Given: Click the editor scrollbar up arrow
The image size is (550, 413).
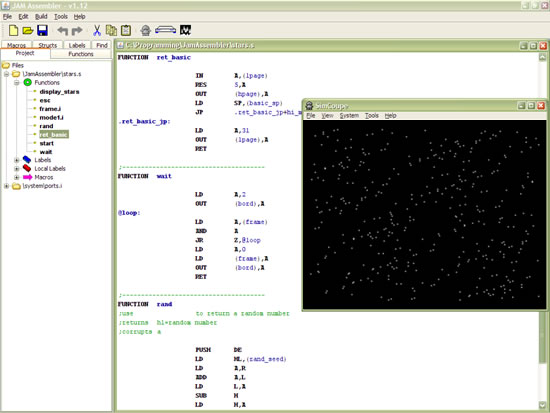Looking at the screenshot, I should pyautogui.click(x=542, y=57).
